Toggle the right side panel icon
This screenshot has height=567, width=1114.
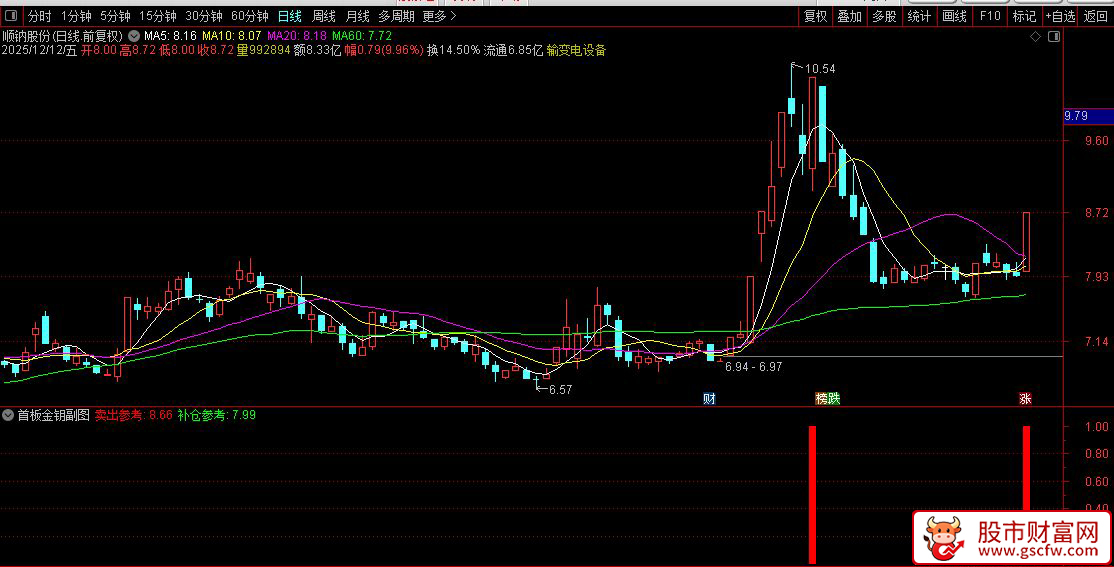coord(1054,36)
